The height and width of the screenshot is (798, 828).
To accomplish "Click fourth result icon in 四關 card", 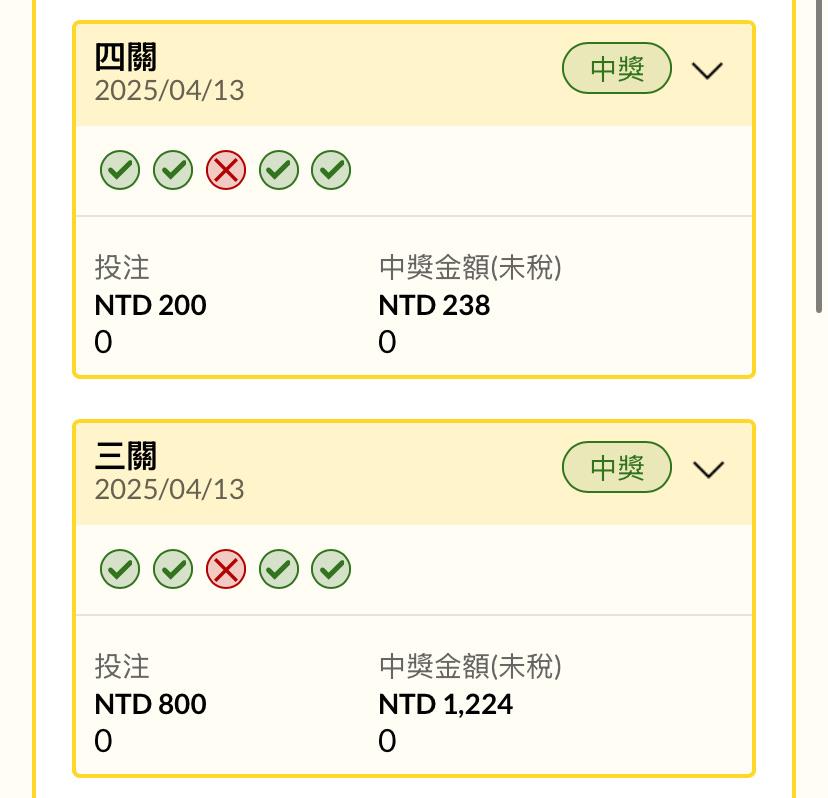I will point(279,170).
